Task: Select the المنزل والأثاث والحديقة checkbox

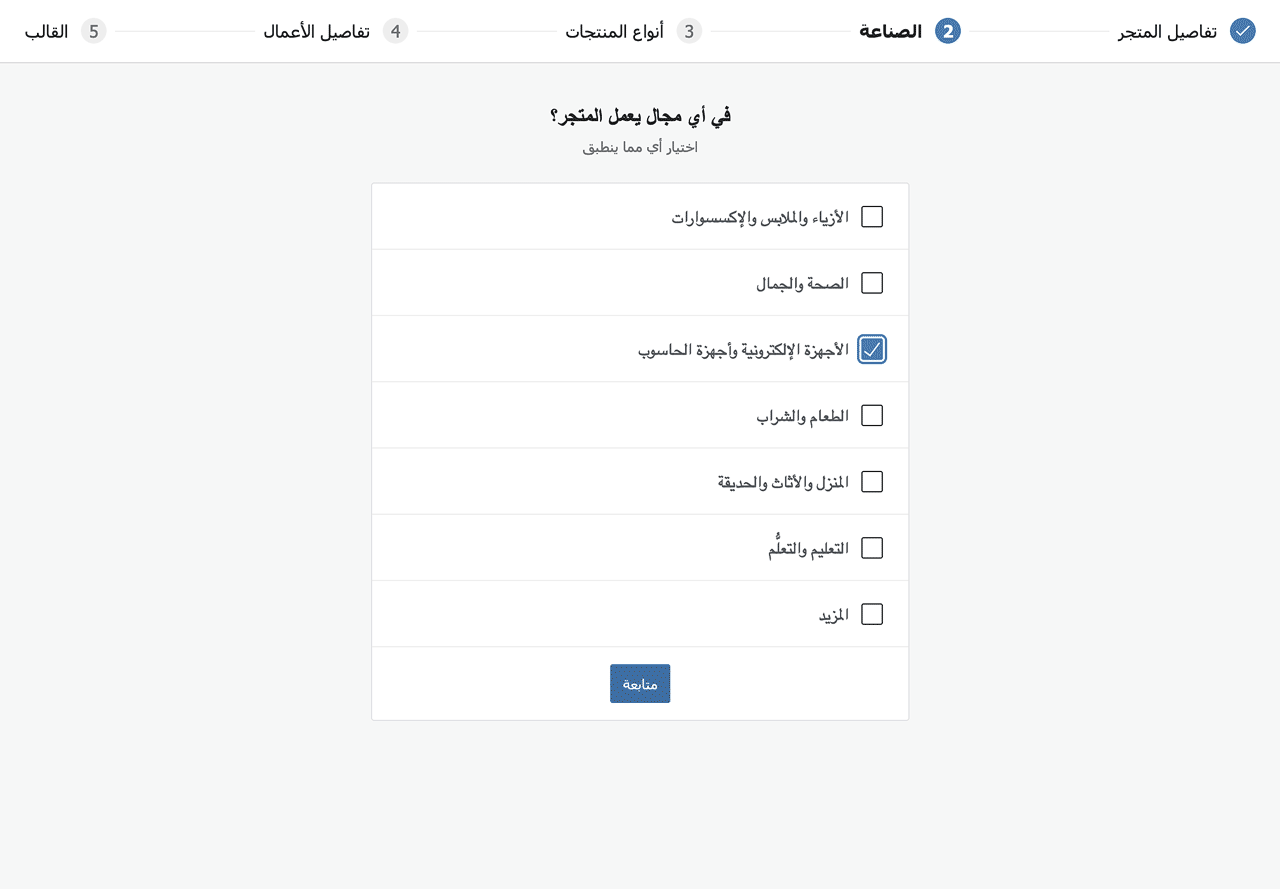Action: [872, 482]
